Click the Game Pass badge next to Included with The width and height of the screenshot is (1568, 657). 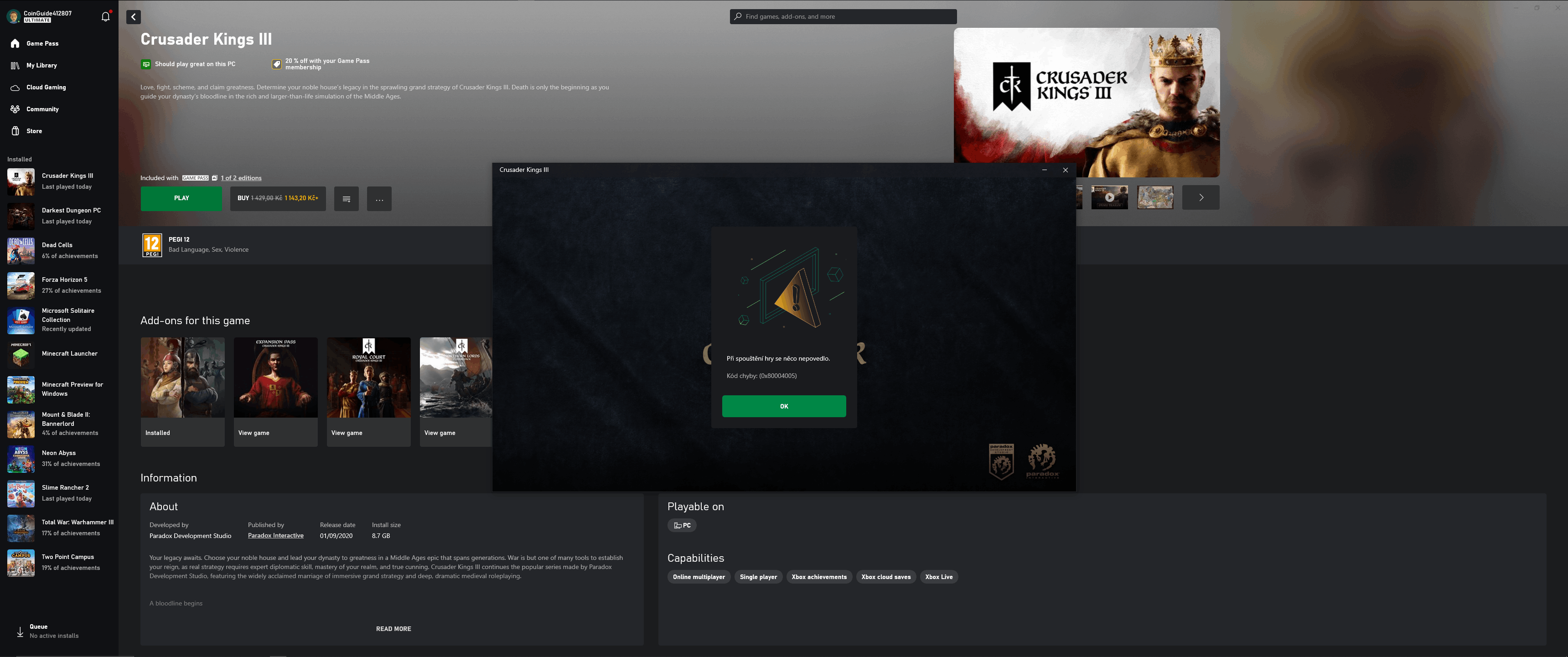(x=196, y=178)
